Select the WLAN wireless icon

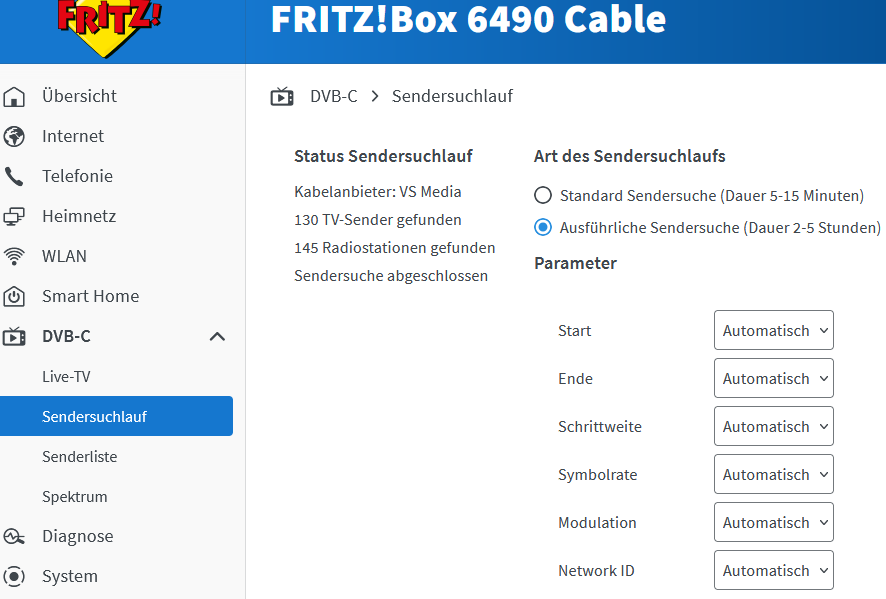(15, 256)
